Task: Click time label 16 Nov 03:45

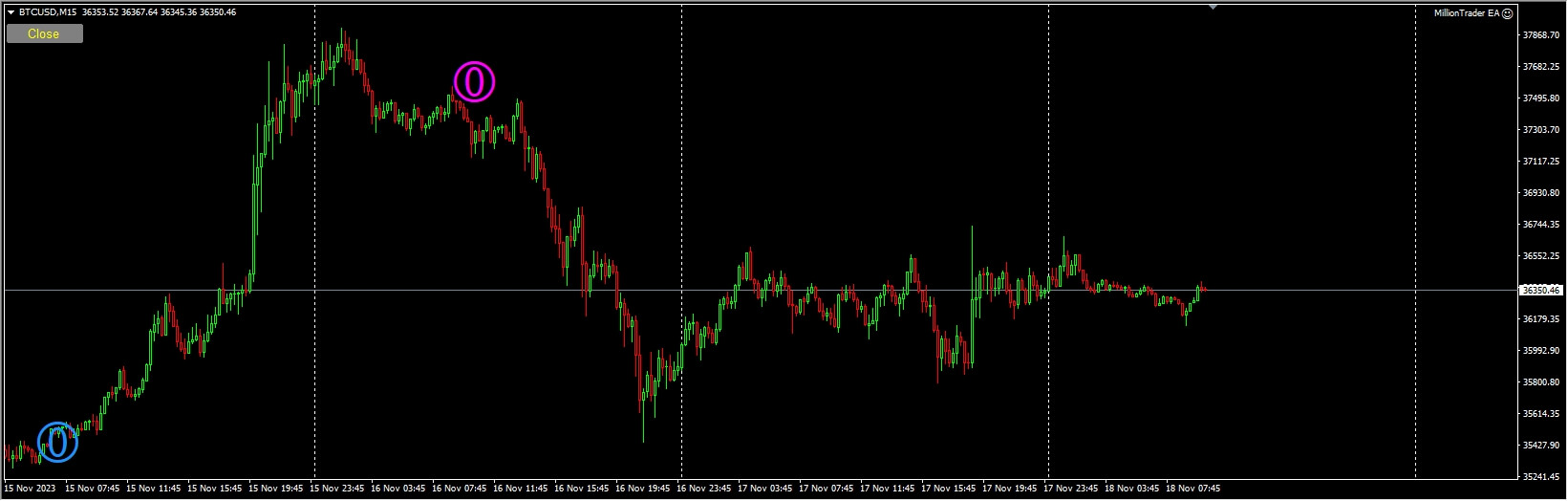Action: (x=398, y=489)
